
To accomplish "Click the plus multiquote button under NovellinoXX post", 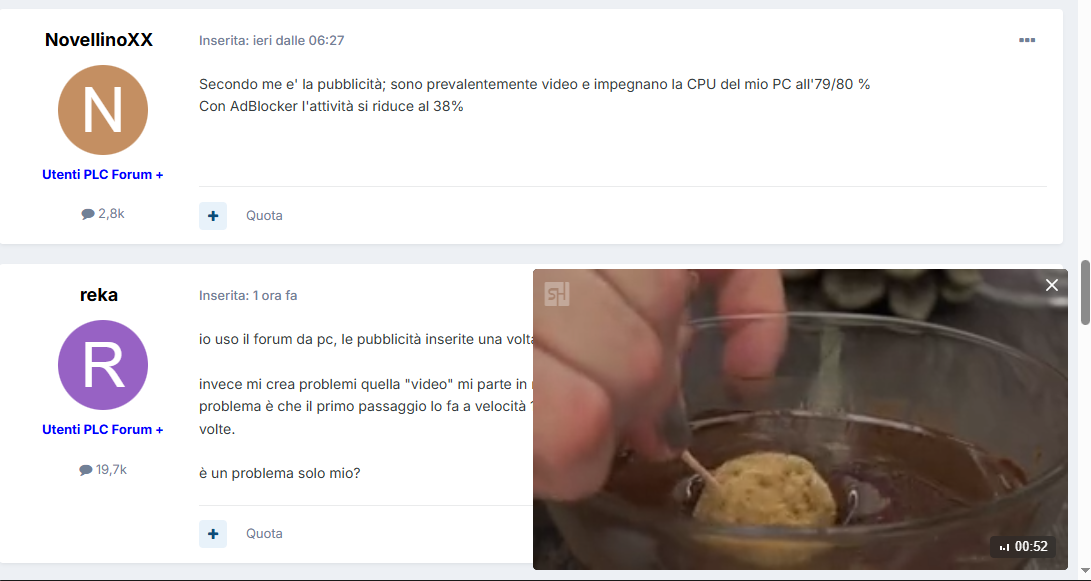I will point(213,216).
